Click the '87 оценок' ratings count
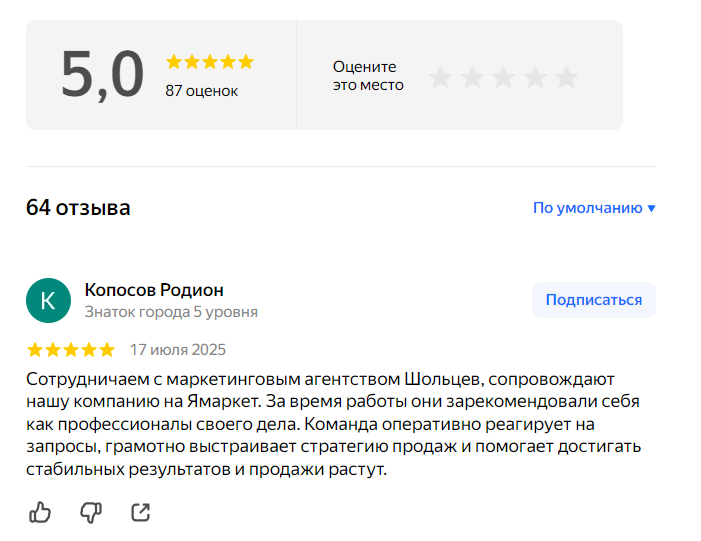The width and height of the screenshot is (701, 541). coord(201,91)
